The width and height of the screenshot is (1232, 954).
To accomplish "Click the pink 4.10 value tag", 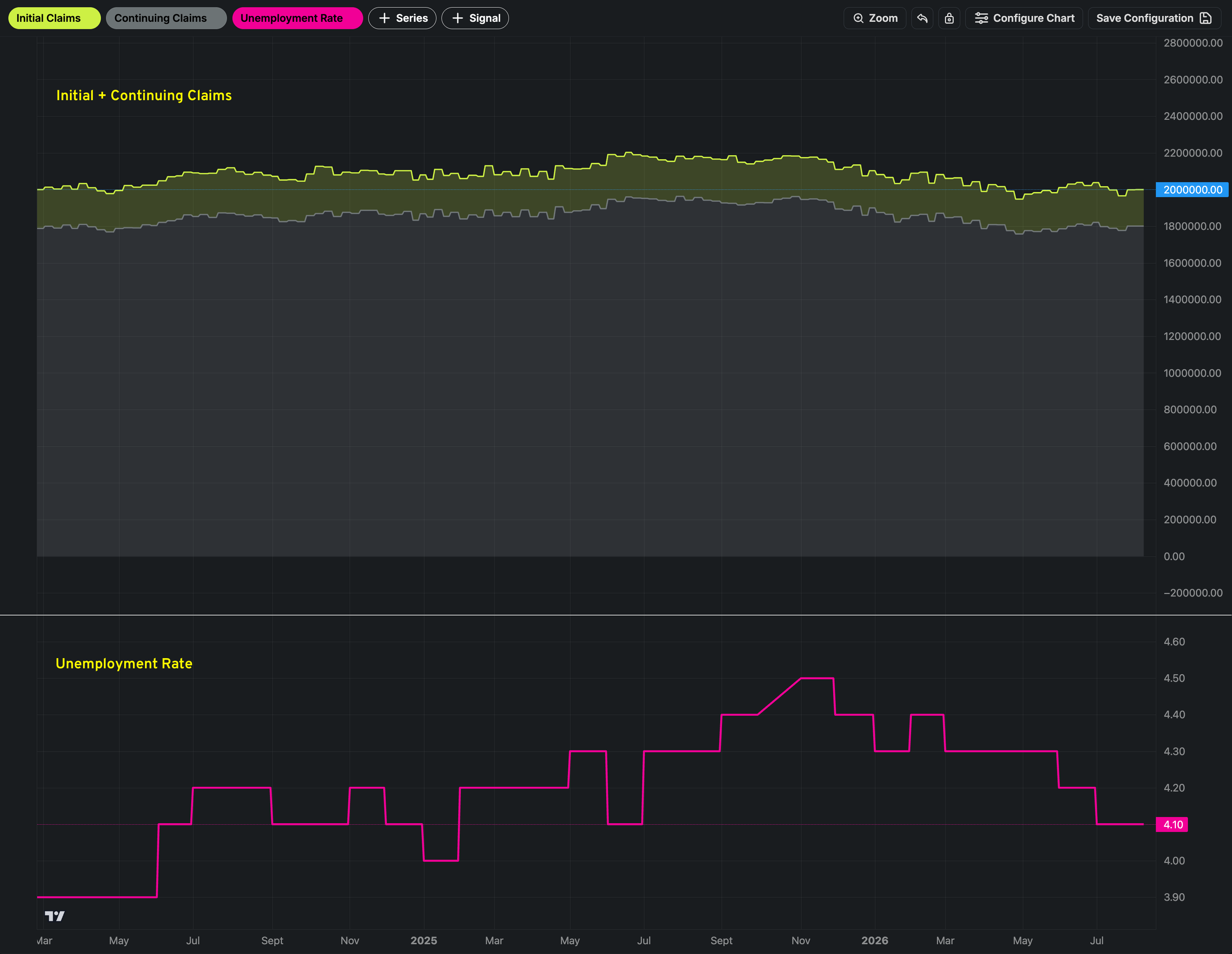I will (1172, 825).
